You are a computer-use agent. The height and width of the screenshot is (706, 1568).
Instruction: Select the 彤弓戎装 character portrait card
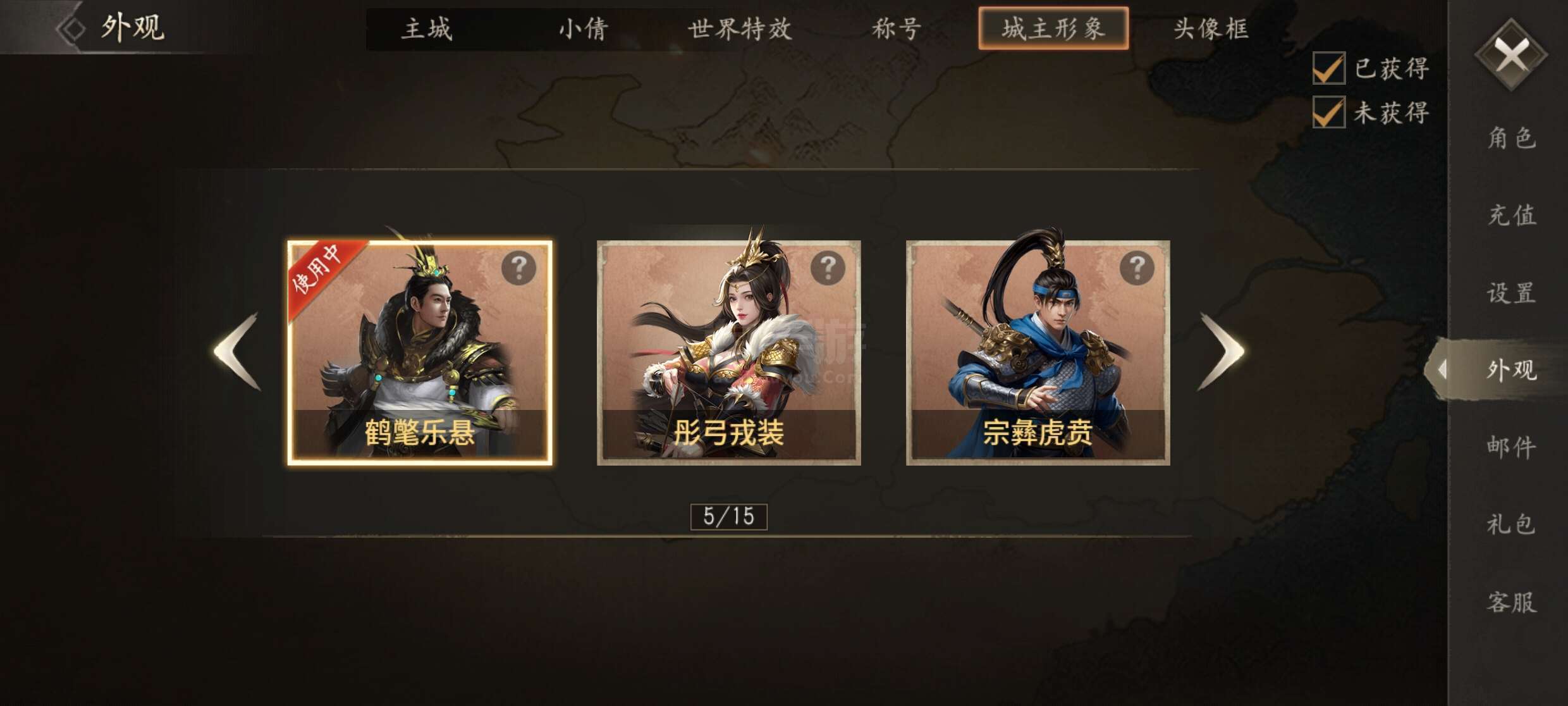729,352
